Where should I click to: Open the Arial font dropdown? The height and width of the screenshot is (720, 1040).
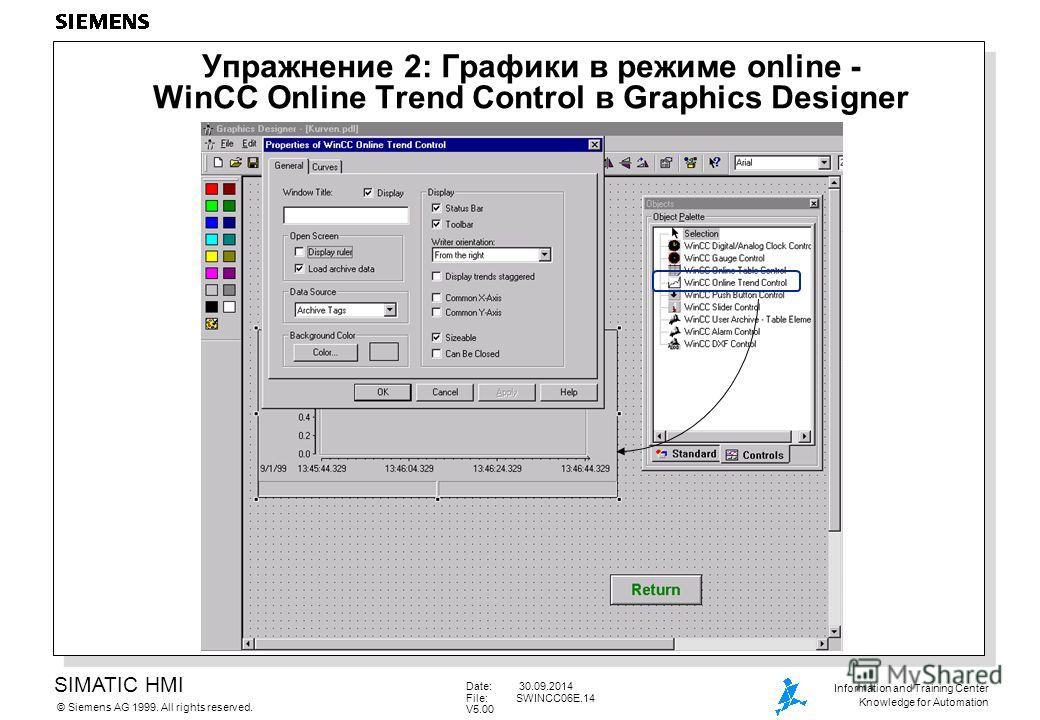824,162
